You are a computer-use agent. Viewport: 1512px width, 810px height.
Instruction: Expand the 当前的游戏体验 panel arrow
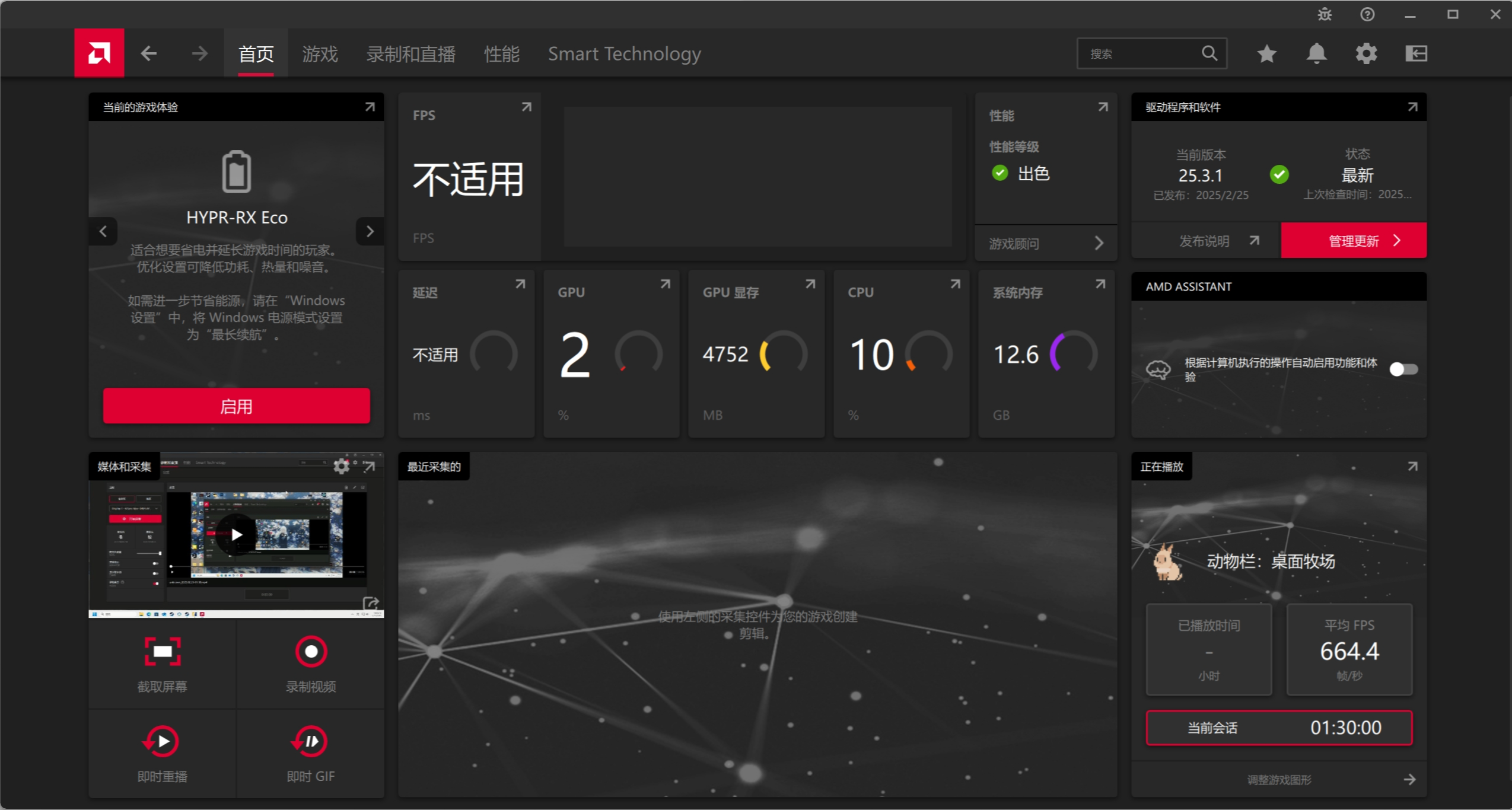(x=370, y=107)
